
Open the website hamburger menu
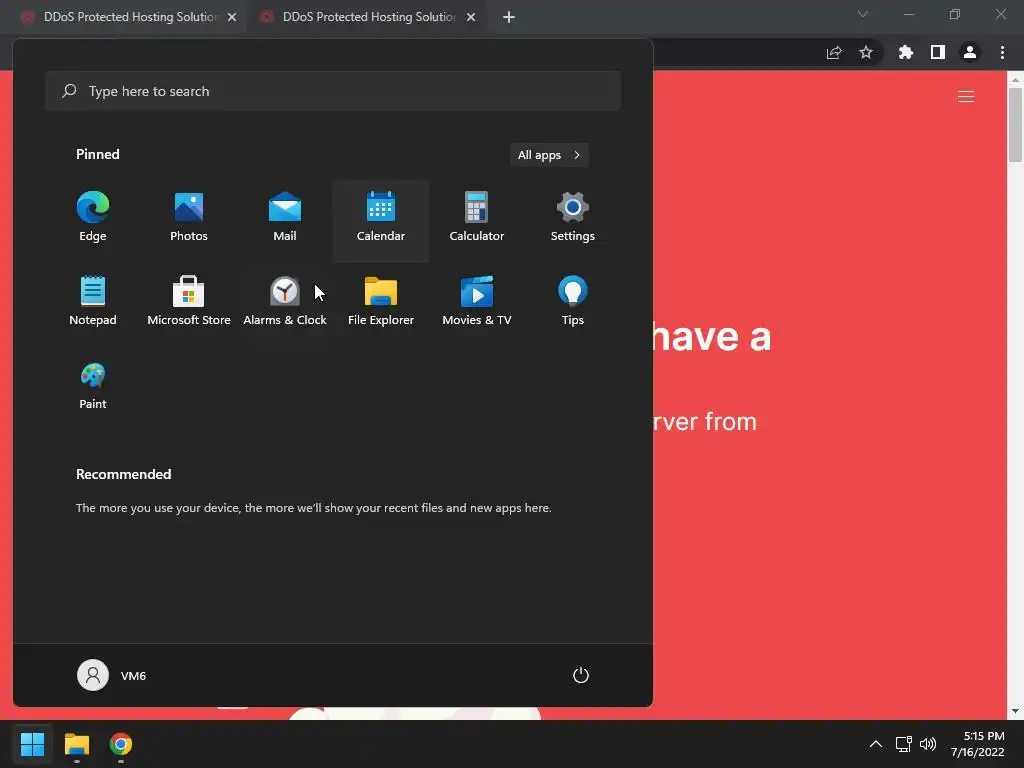click(x=966, y=97)
